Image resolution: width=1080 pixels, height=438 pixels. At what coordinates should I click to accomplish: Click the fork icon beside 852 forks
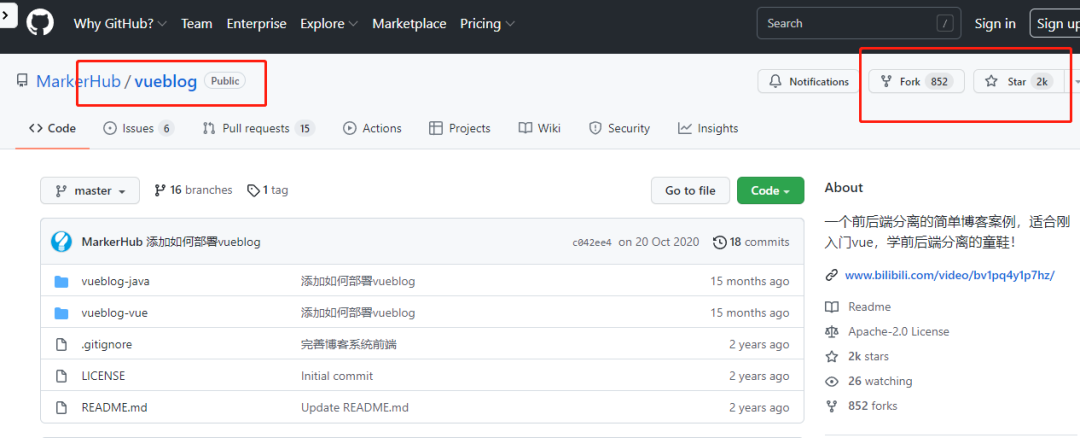click(832, 406)
